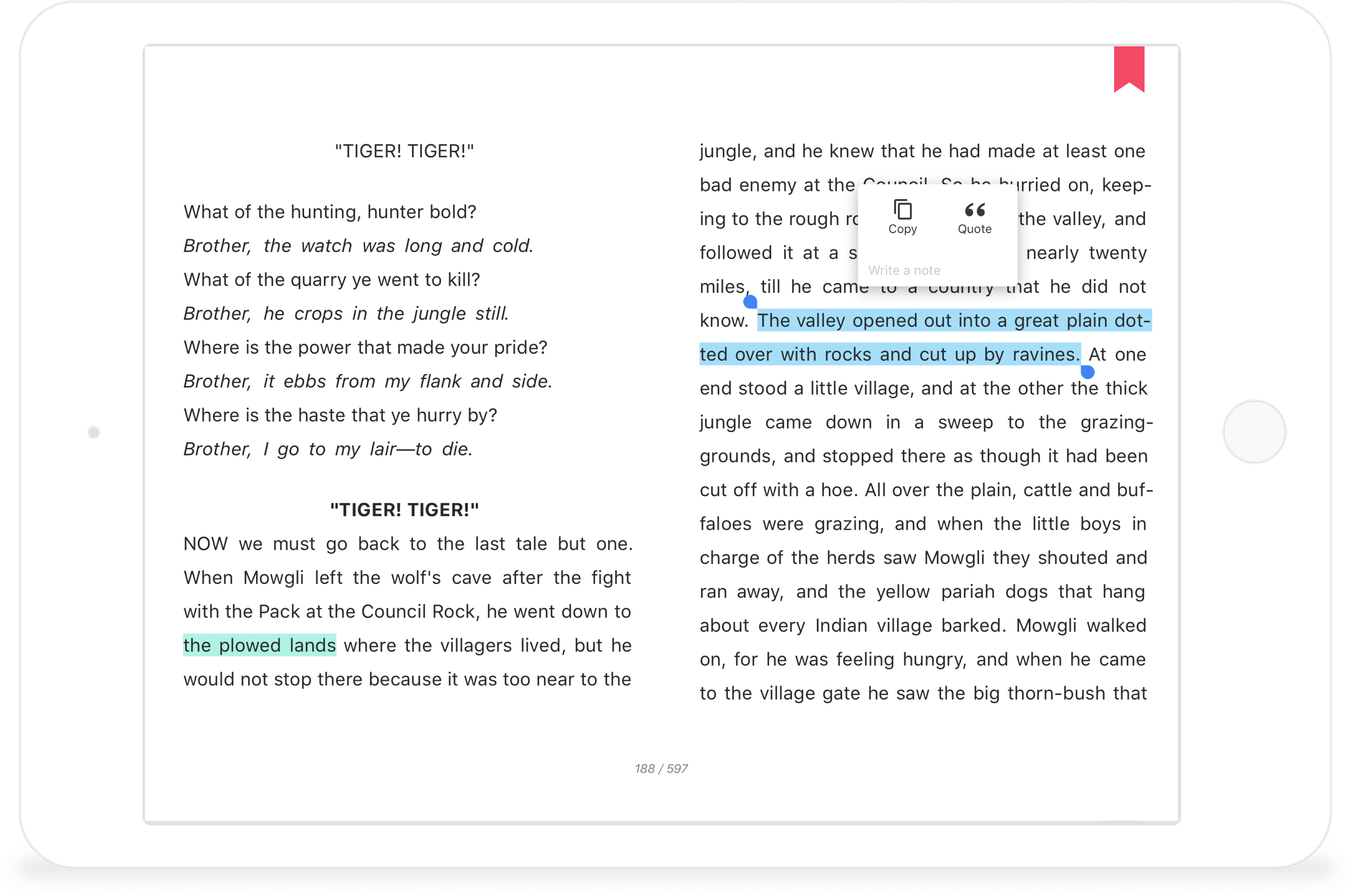Click 'What of the quarry ye went to kill?'
Viewport: 1352px width, 896px height.
[x=331, y=279]
